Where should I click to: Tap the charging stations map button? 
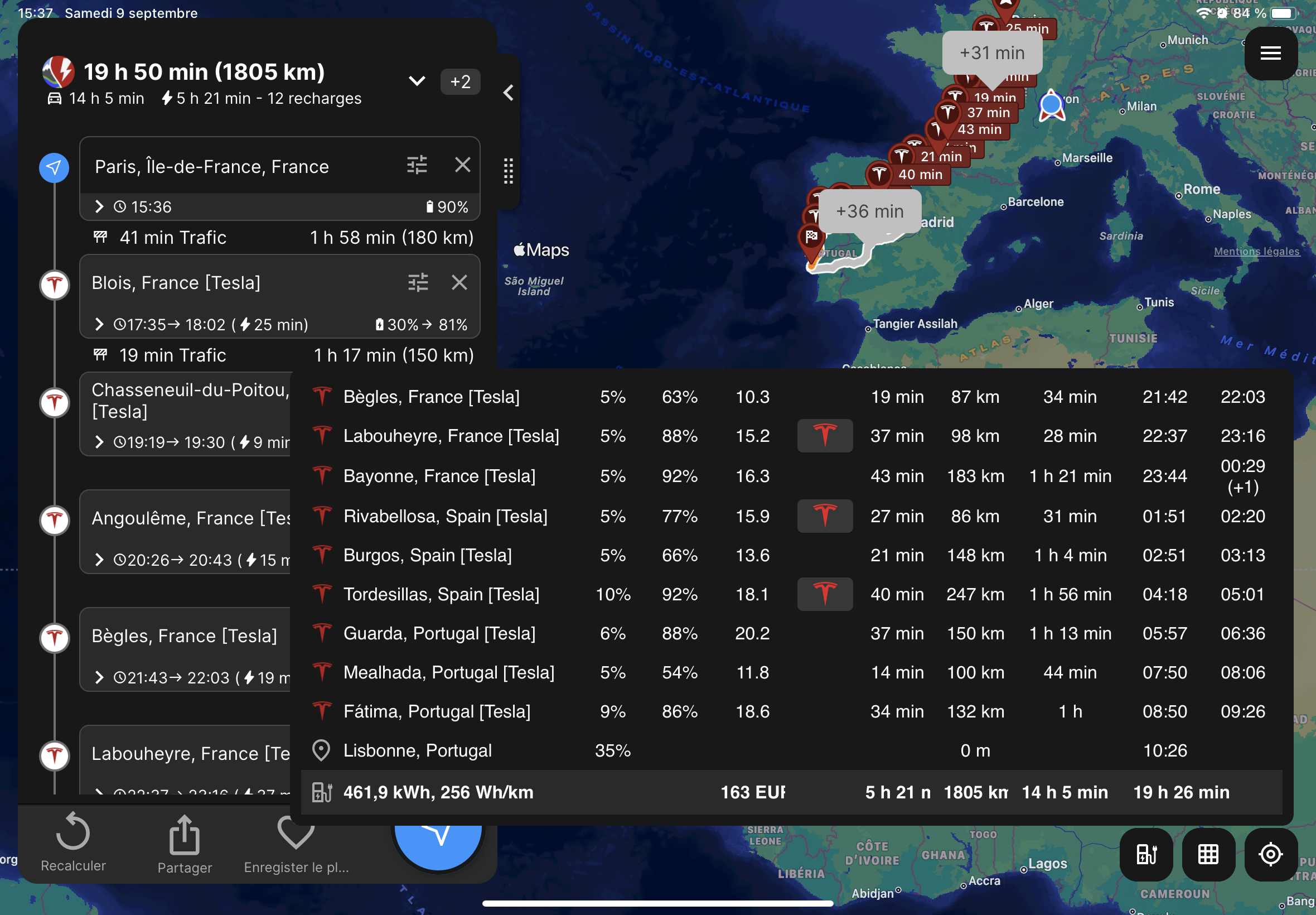(1146, 854)
